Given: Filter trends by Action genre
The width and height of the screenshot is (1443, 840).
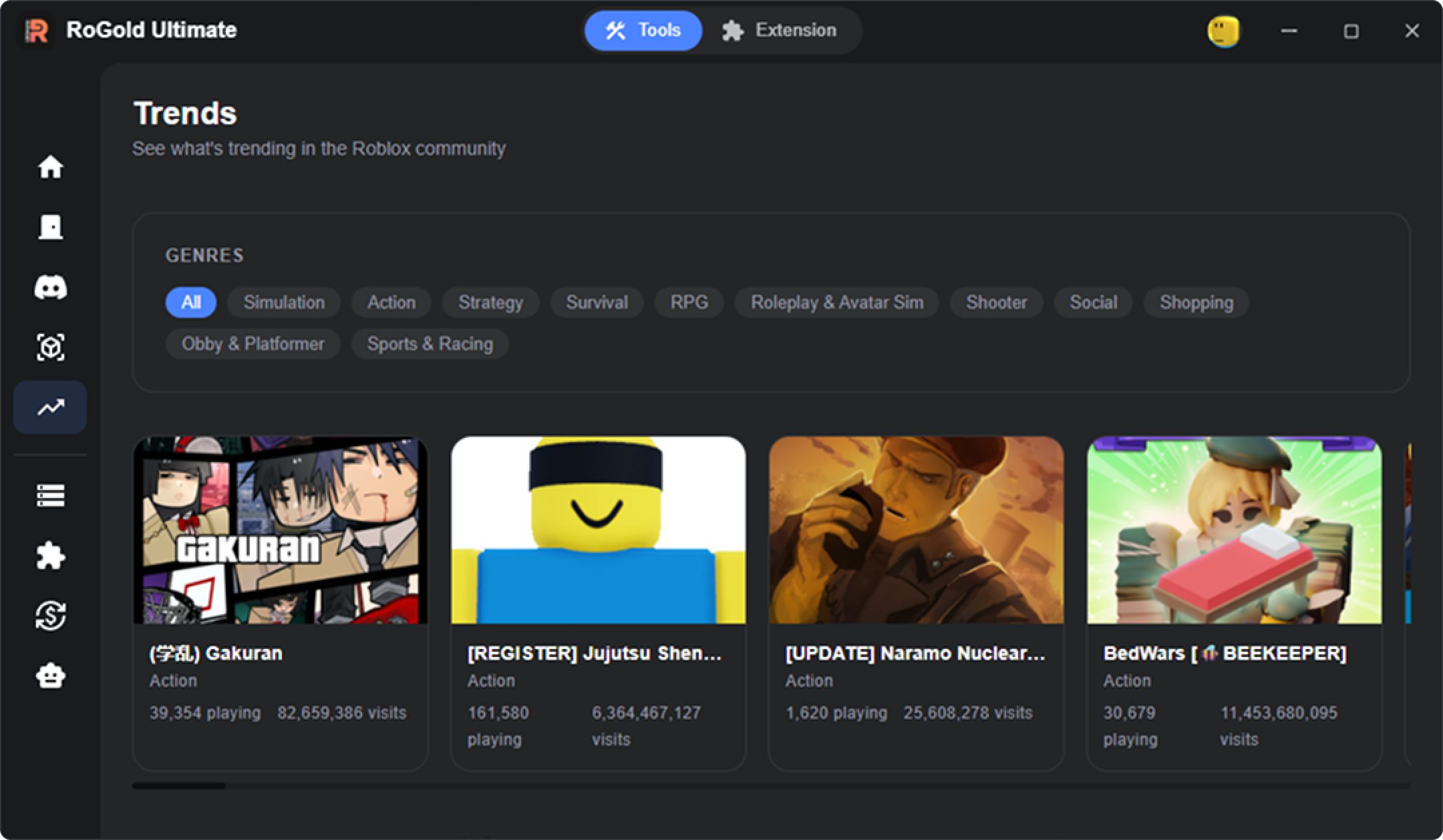Looking at the screenshot, I should pos(391,302).
